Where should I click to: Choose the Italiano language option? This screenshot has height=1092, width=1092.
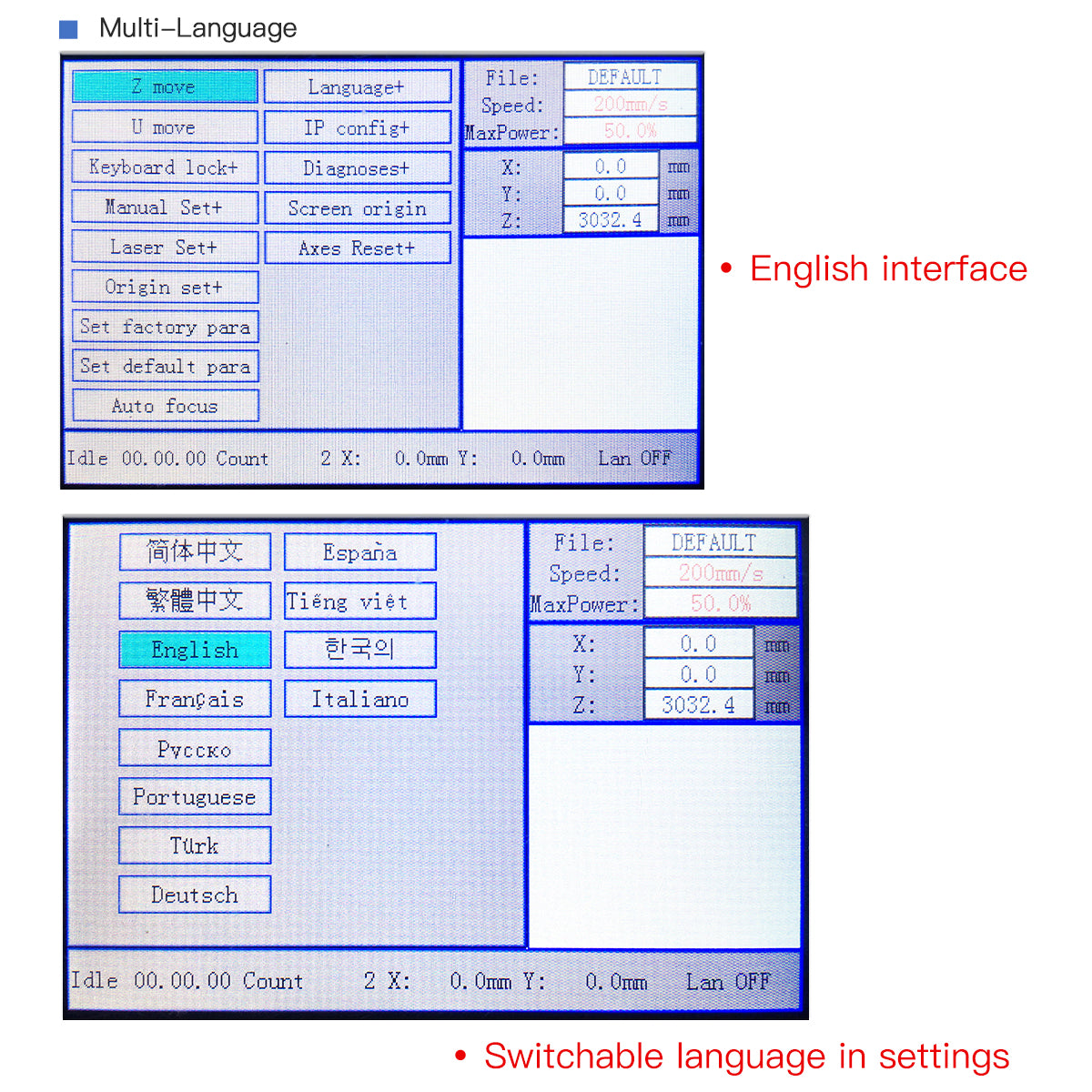pyautogui.click(x=360, y=699)
